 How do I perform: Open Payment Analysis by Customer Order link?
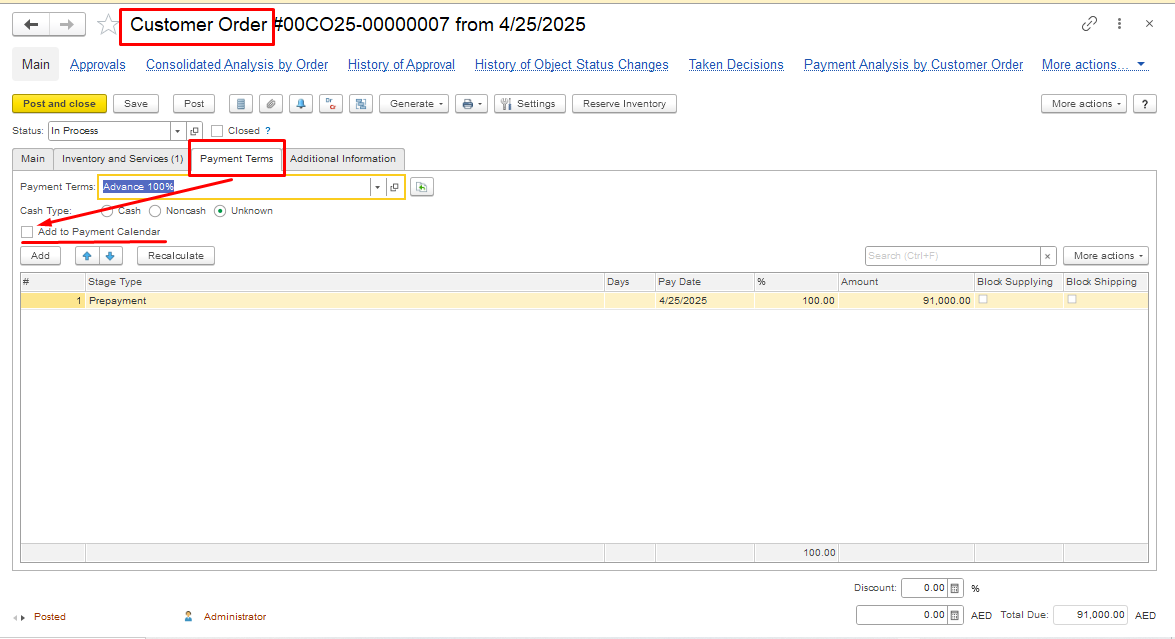(x=913, y=65)
